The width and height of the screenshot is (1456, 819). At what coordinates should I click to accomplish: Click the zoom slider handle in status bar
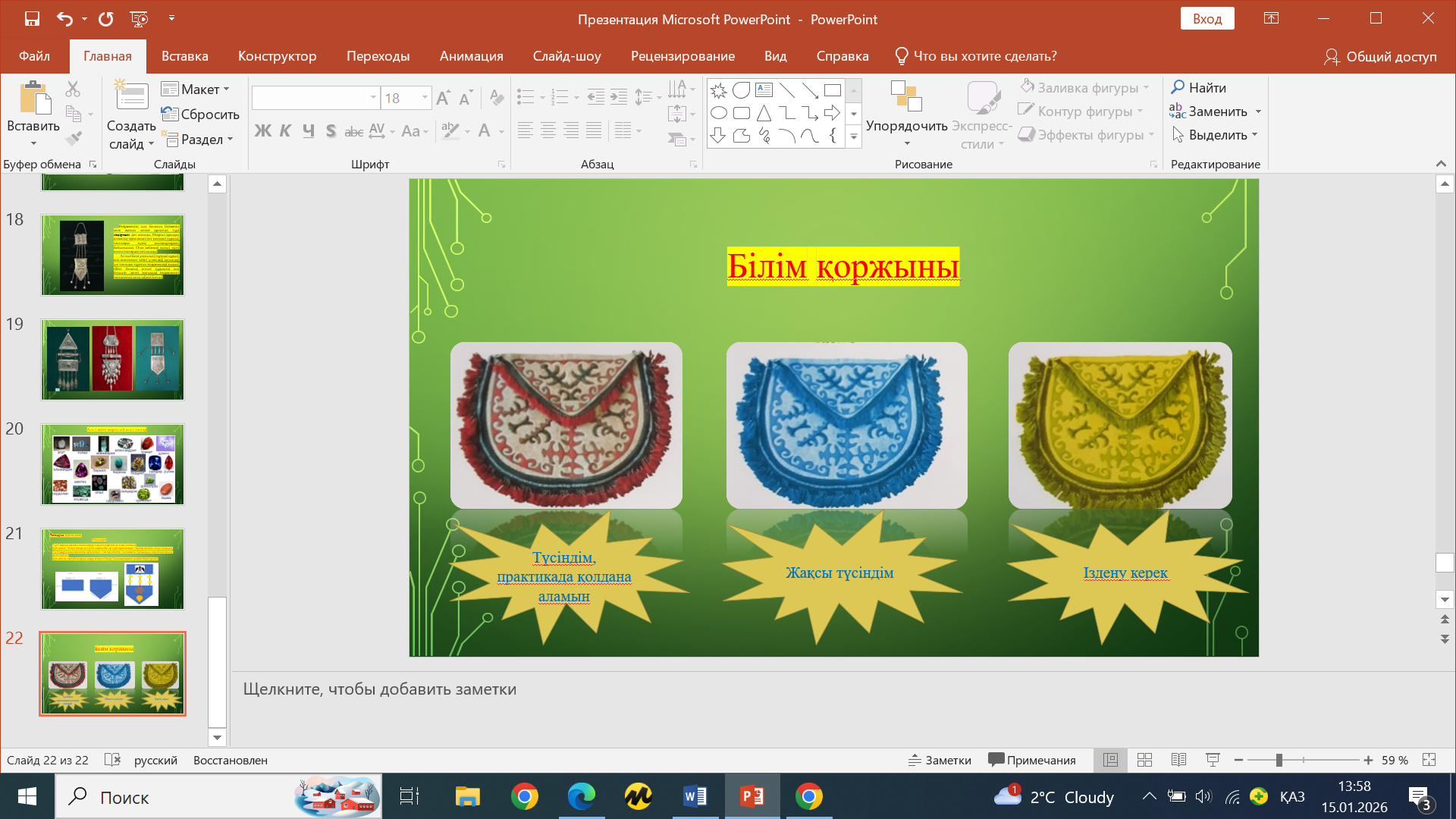pyautogui.click(x=1279, y=760)
